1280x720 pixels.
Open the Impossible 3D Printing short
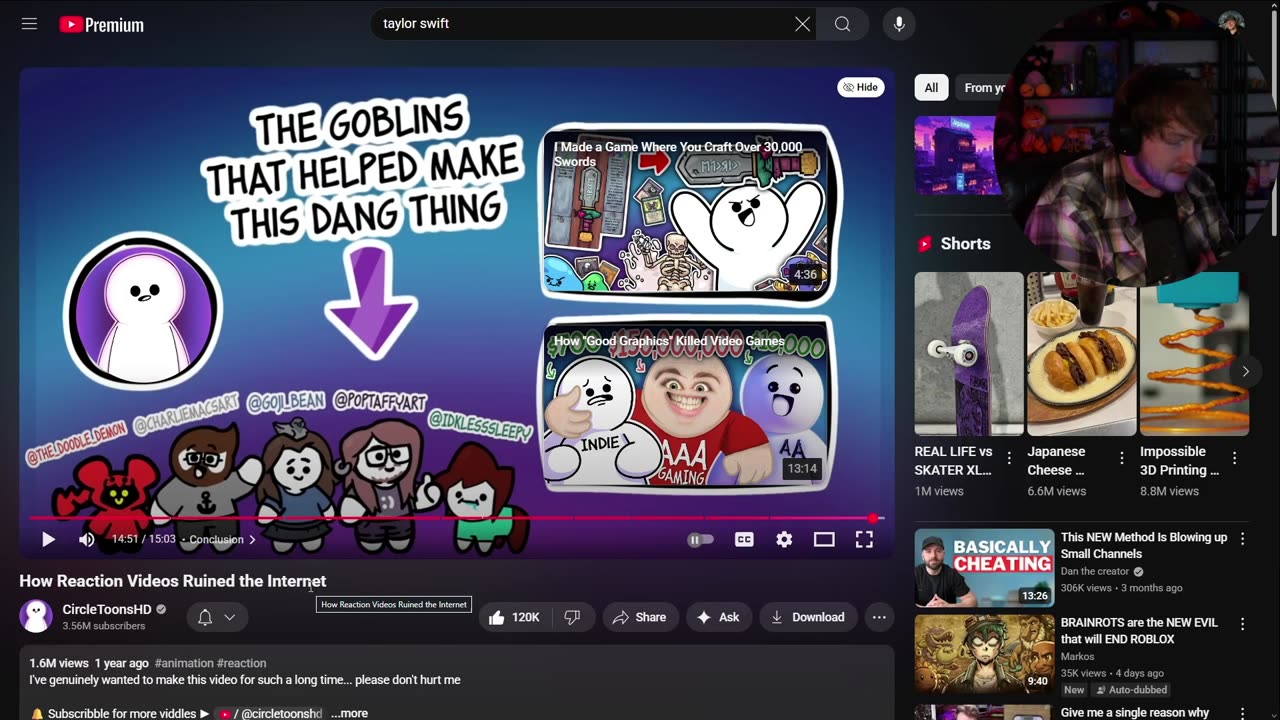1194,354
